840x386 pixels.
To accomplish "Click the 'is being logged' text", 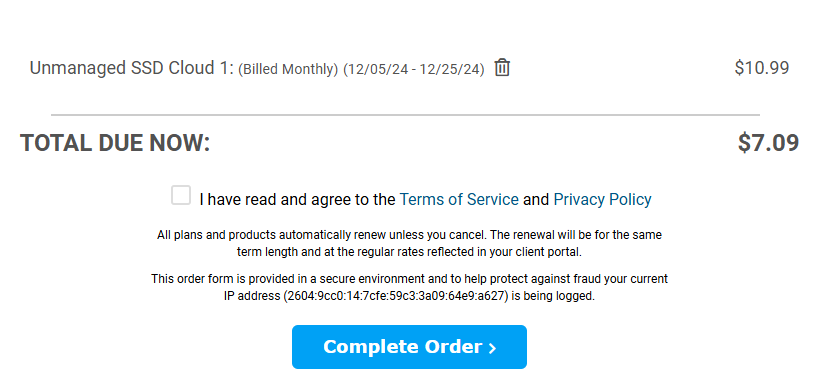I will pyautogui.click(x=553, y=296).
